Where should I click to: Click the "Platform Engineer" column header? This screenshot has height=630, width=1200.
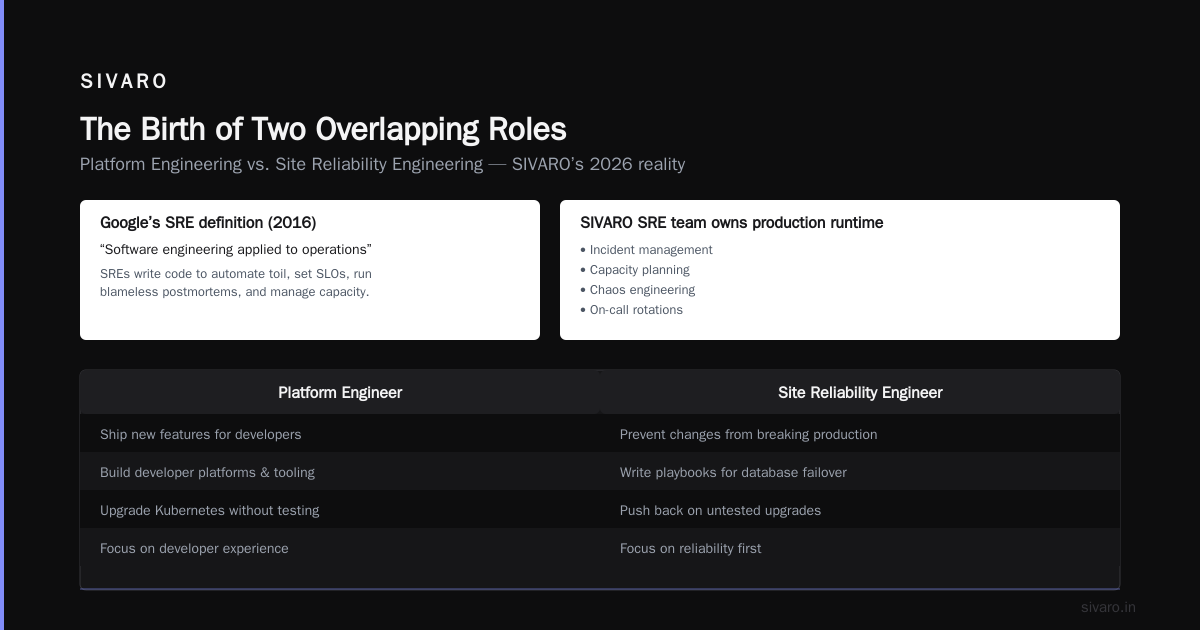click(x=340, y=392)
